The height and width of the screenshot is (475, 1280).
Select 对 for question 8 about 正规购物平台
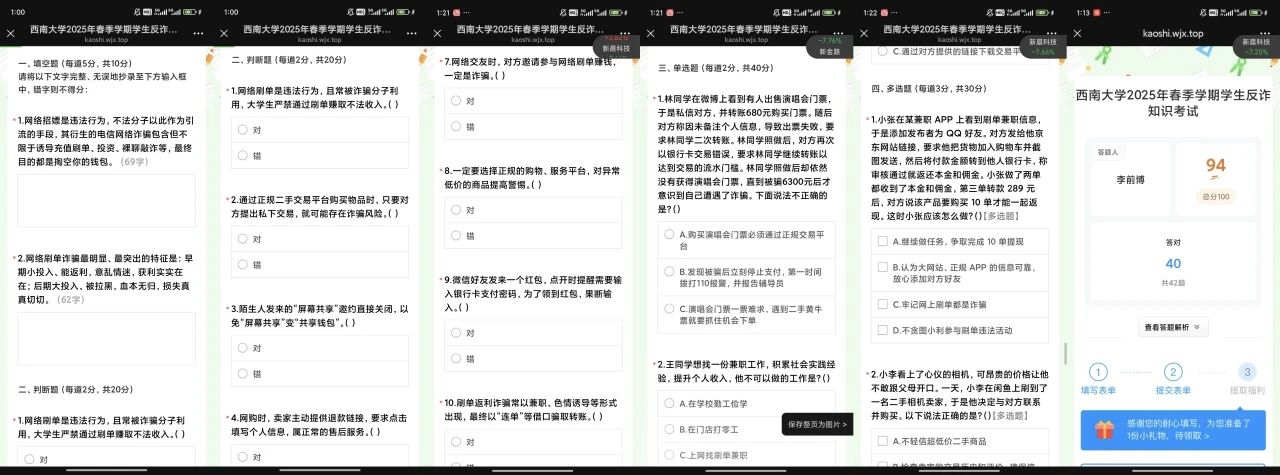coord(456,210)
